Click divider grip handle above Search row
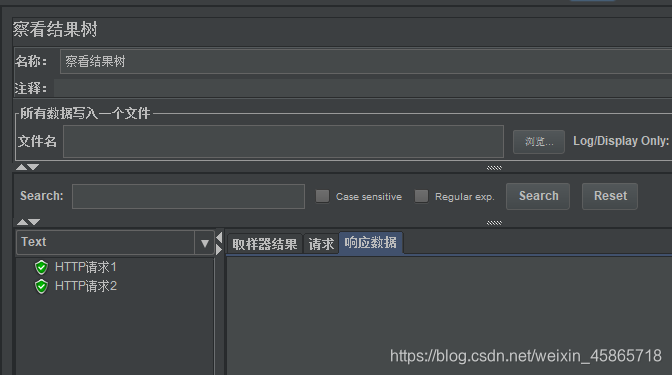This screenshot has width=672, height=375. (494, 168)
